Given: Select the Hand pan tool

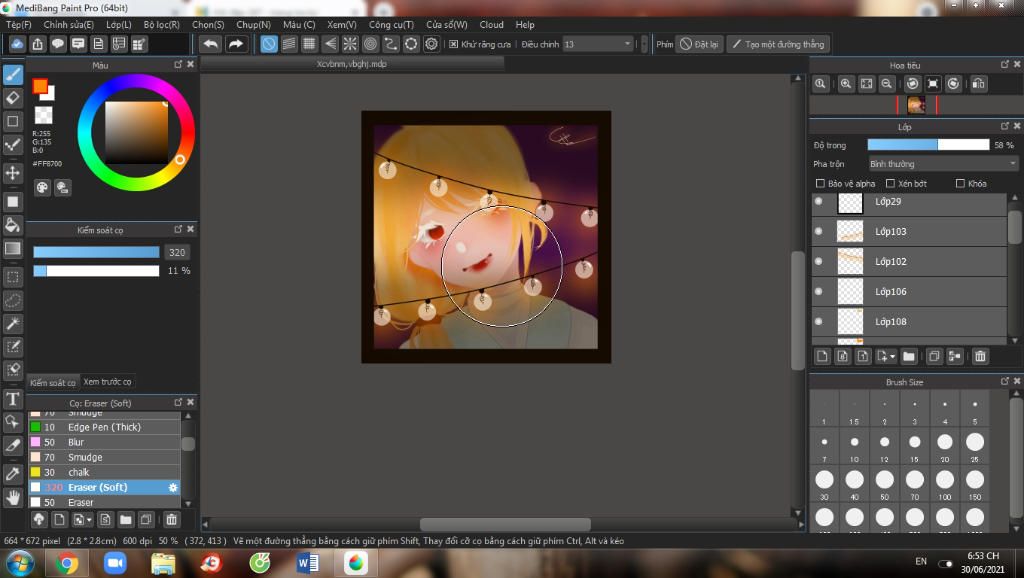Looking at the screenshot, I should [x=13, y=498].
